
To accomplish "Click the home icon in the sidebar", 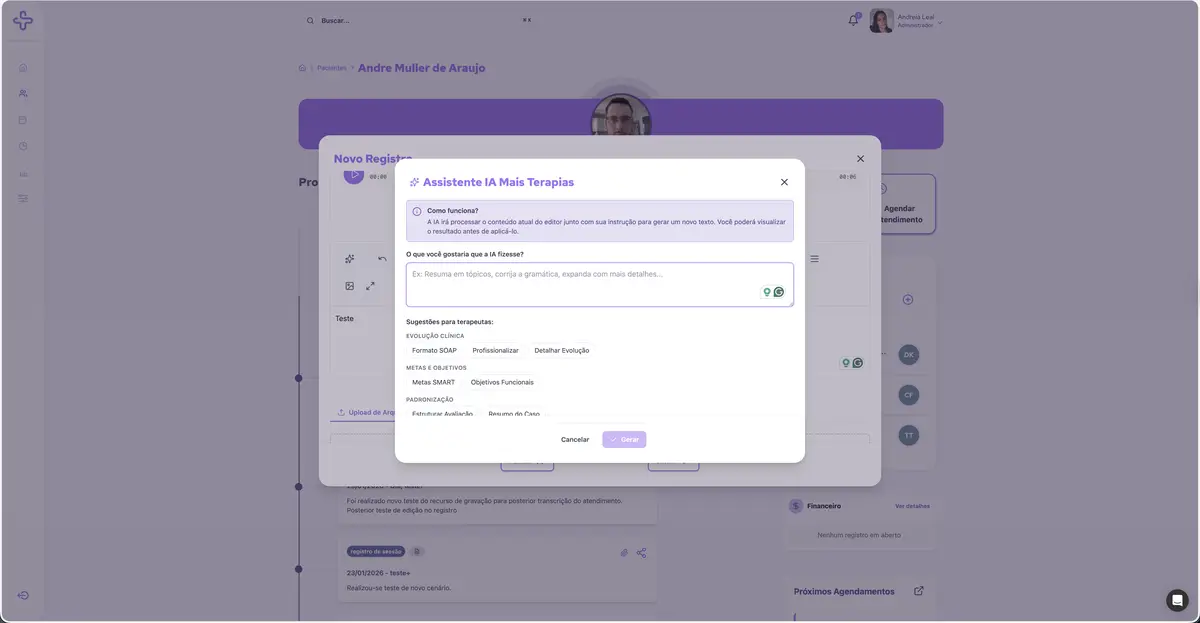I will coord(23,68).
